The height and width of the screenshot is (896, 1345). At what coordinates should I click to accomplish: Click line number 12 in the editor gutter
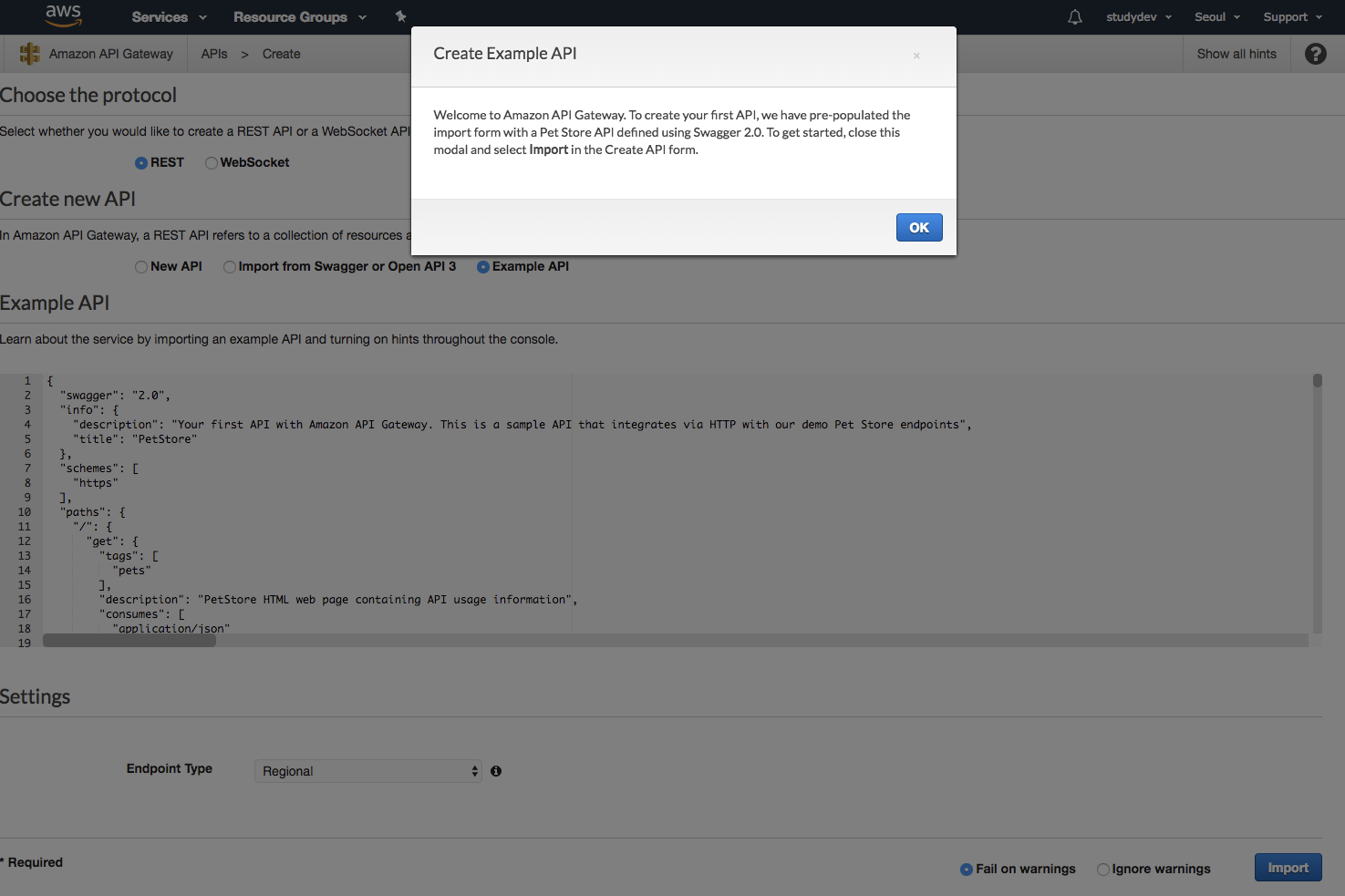tap(24, 541)
